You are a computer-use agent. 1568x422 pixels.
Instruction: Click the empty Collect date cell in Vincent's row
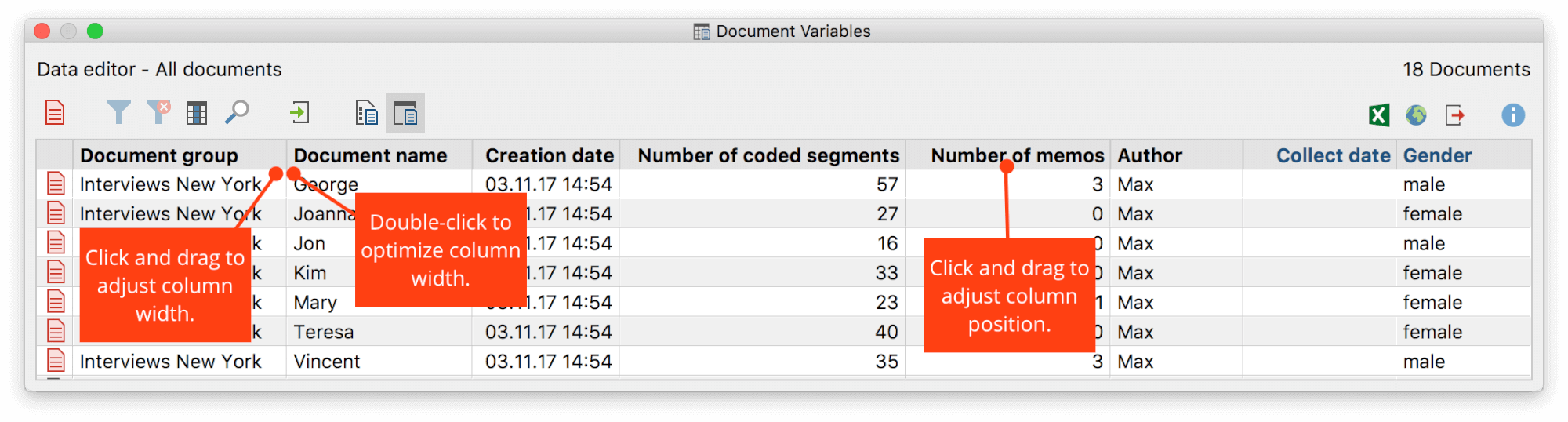(x=1319, y=362)
